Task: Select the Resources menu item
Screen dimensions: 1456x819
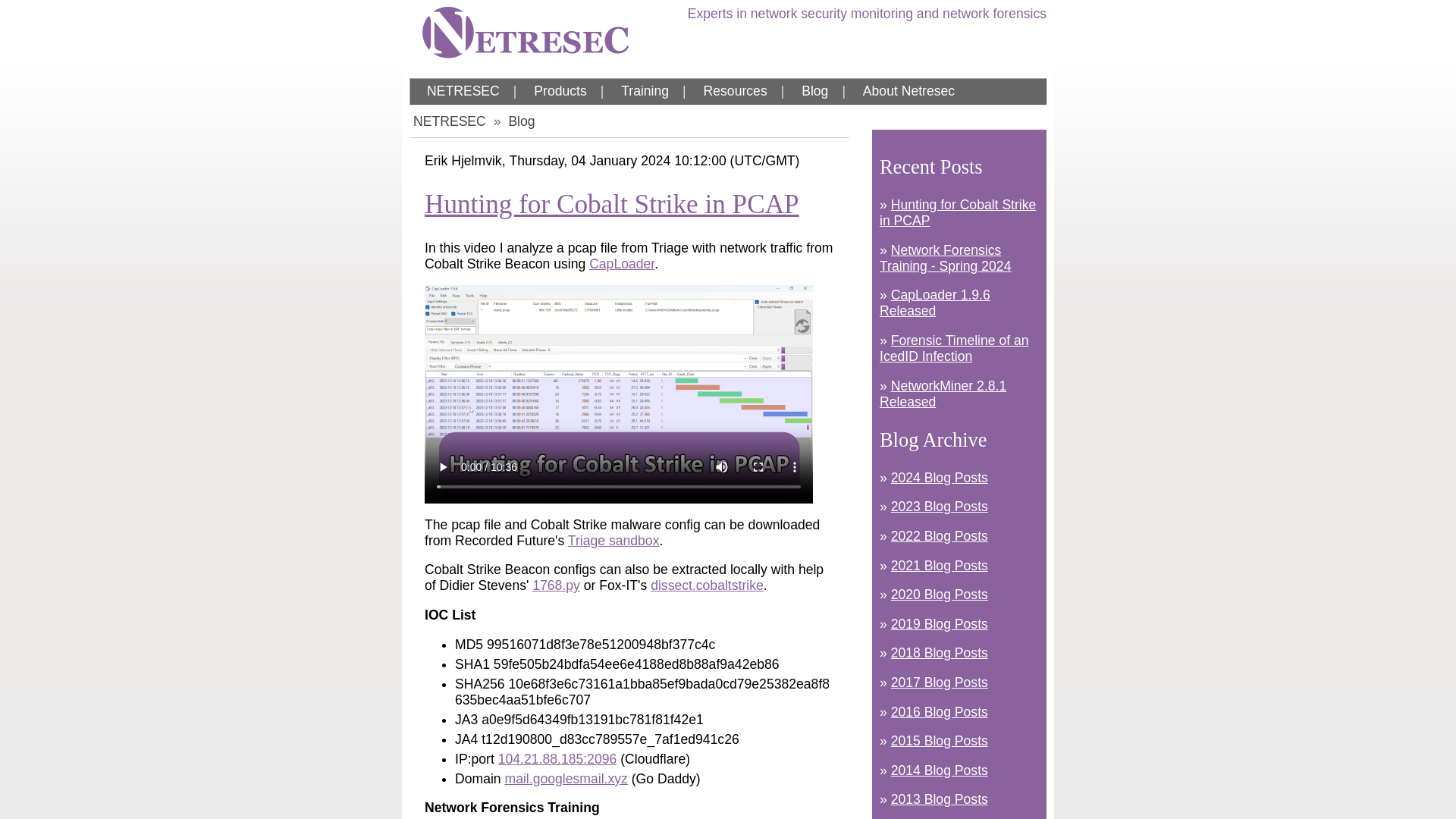Action: pos(735,91)
